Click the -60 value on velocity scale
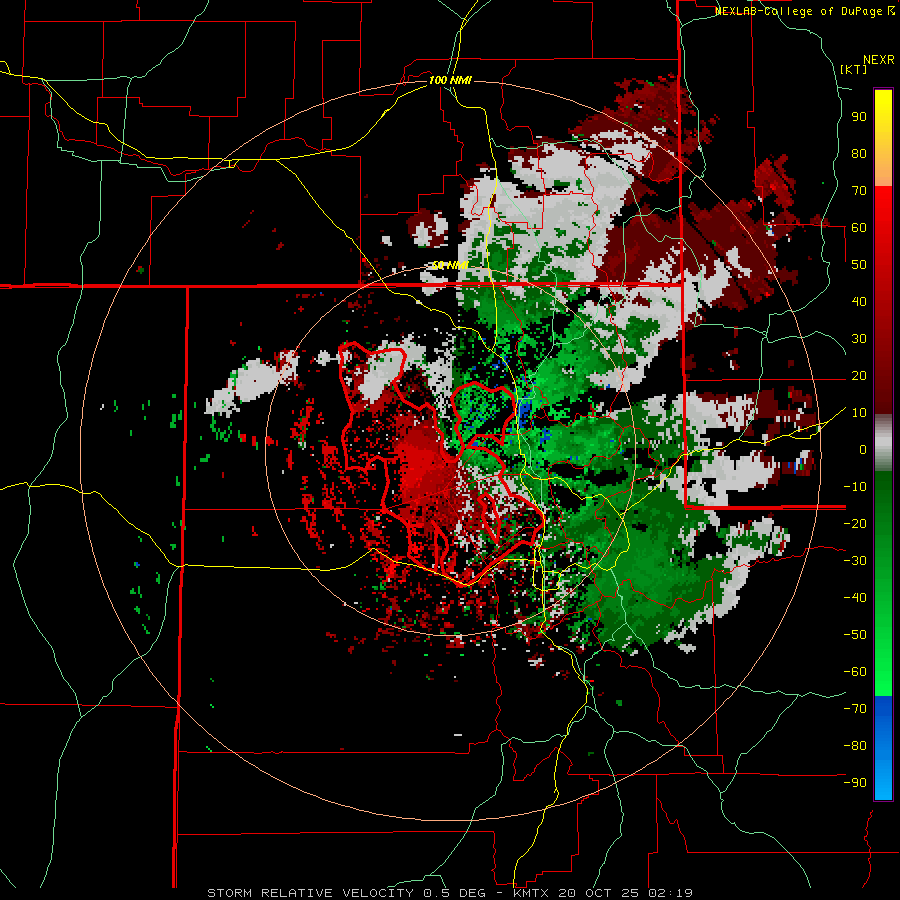The image size is (900, 900). pos(855,672)
